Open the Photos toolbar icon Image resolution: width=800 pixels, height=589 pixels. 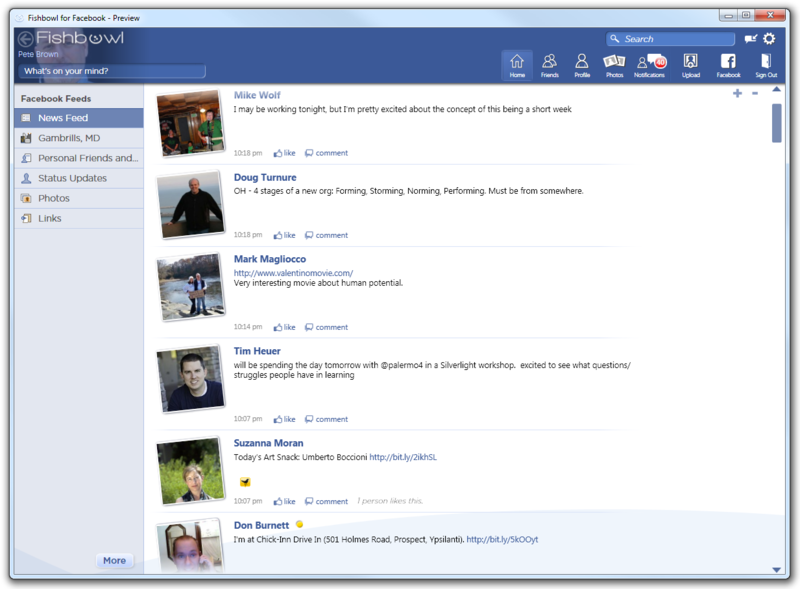614,65
